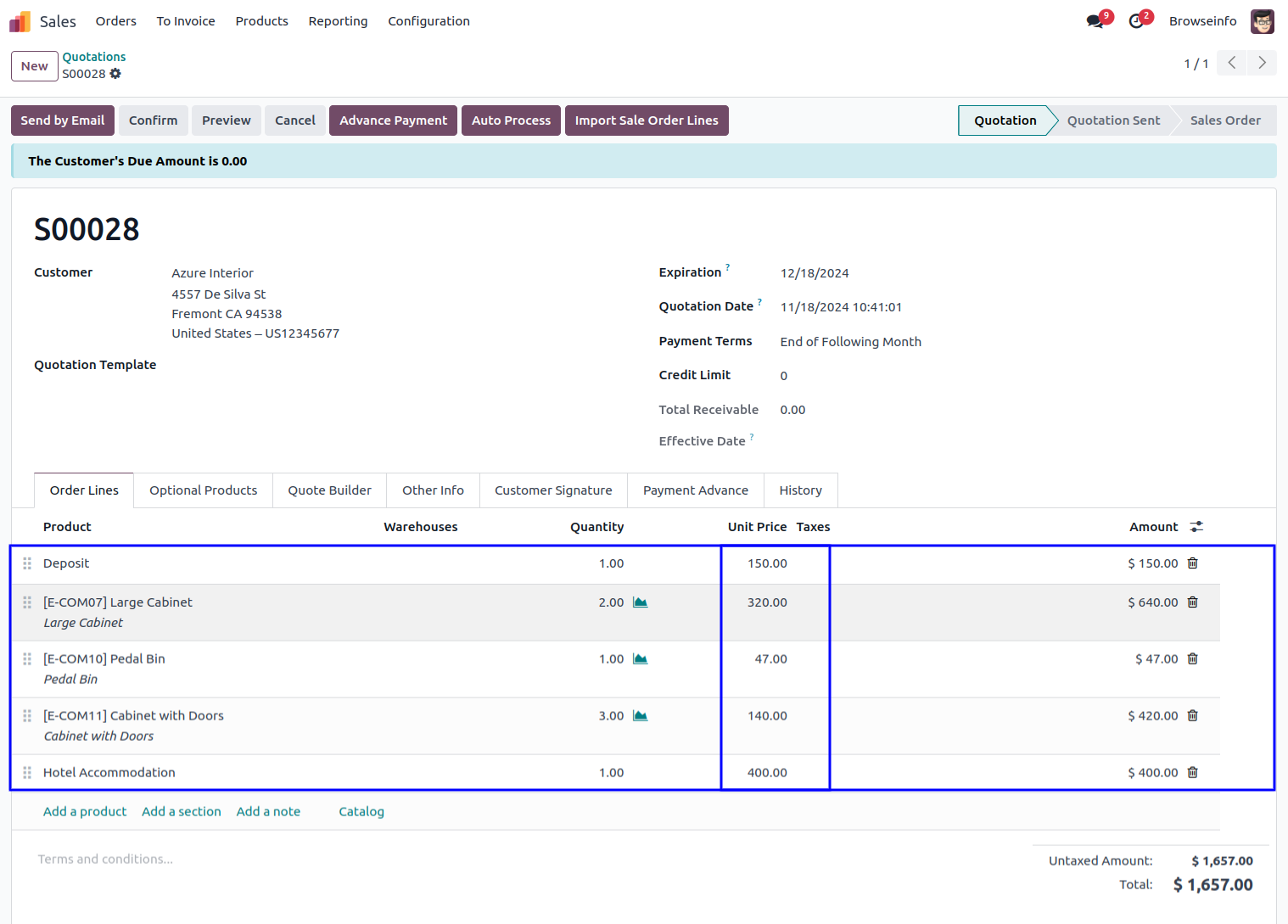Open the activities clock icon
The width and height of the screenshot is (1288, 924).
1136,21
